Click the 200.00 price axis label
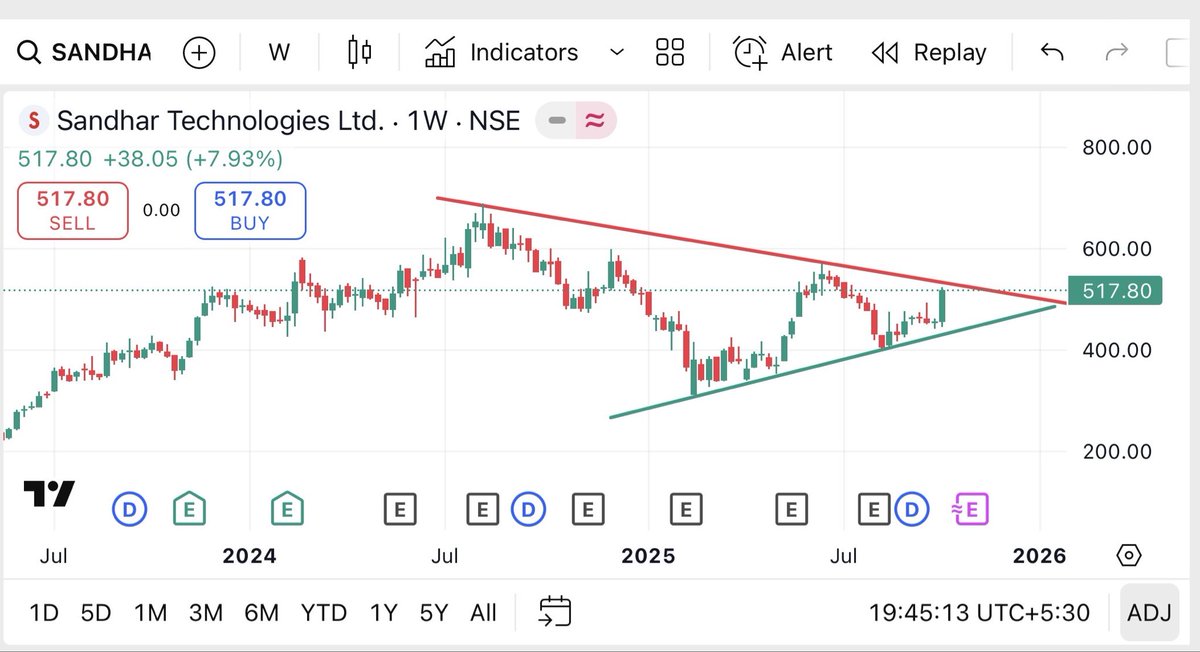The image size is (1200, 652). coord(1117,451)
